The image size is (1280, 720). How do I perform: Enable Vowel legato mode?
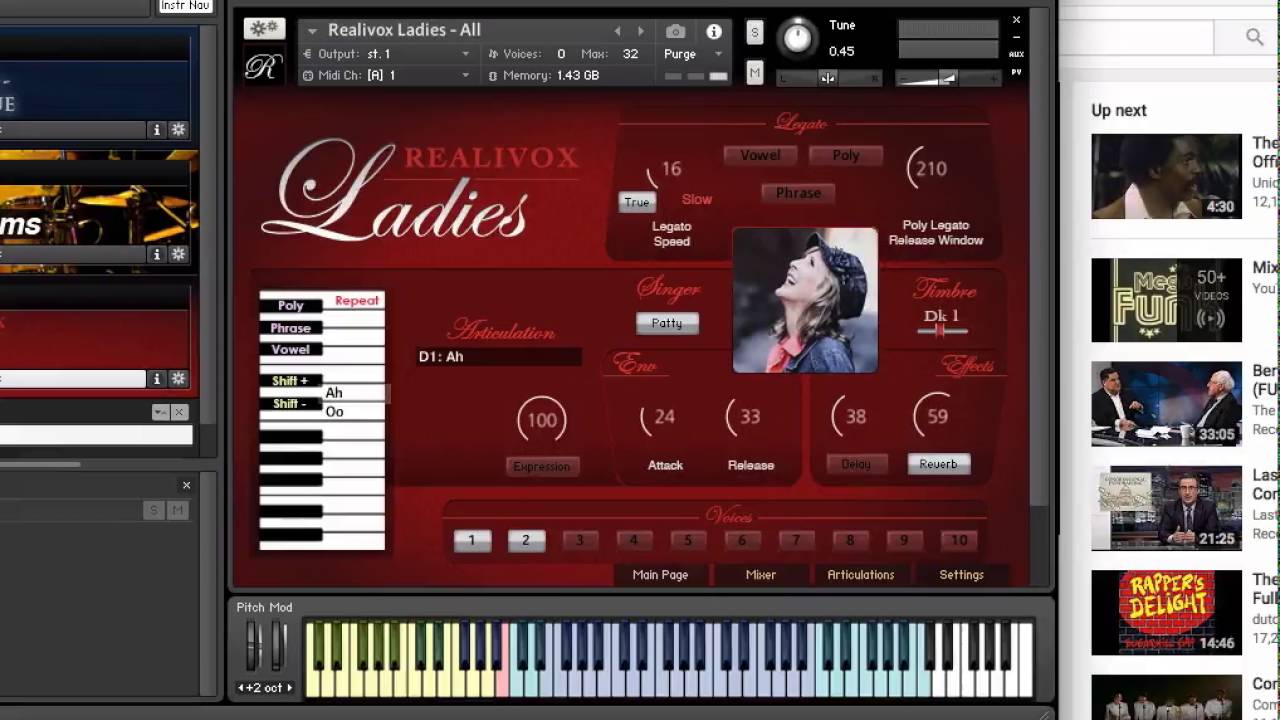click(760, 155)
